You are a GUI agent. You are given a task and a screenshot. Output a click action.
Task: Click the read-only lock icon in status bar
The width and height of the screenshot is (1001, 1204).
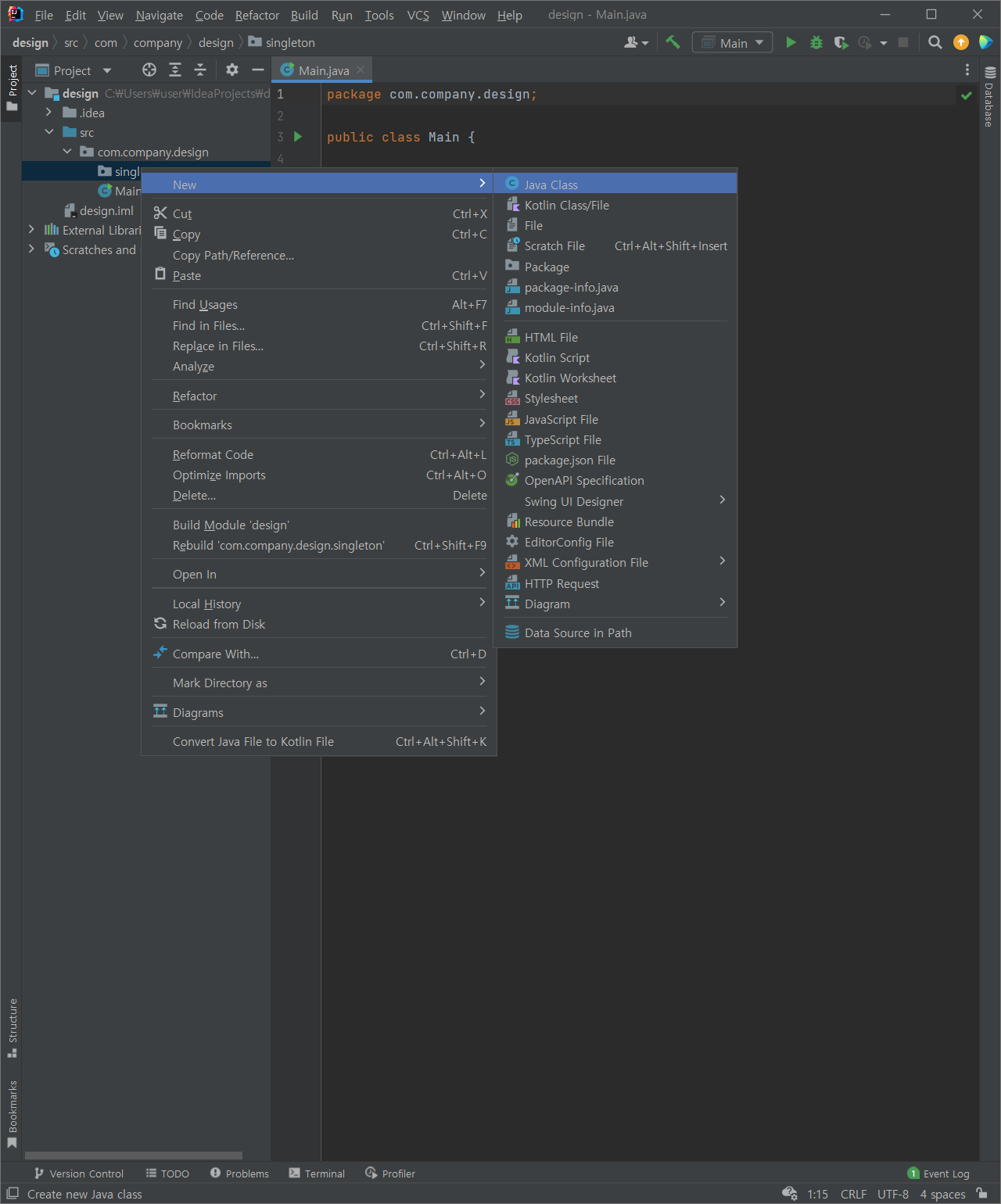click(981, 1194)
